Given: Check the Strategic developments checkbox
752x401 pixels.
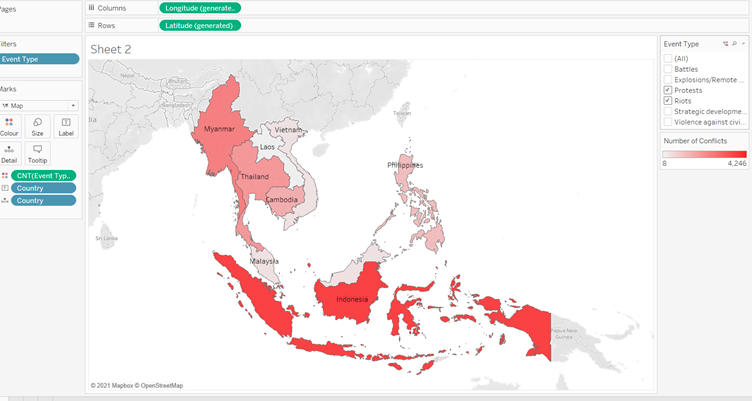Looking at the screenshot, I should [x=668, y=111].
